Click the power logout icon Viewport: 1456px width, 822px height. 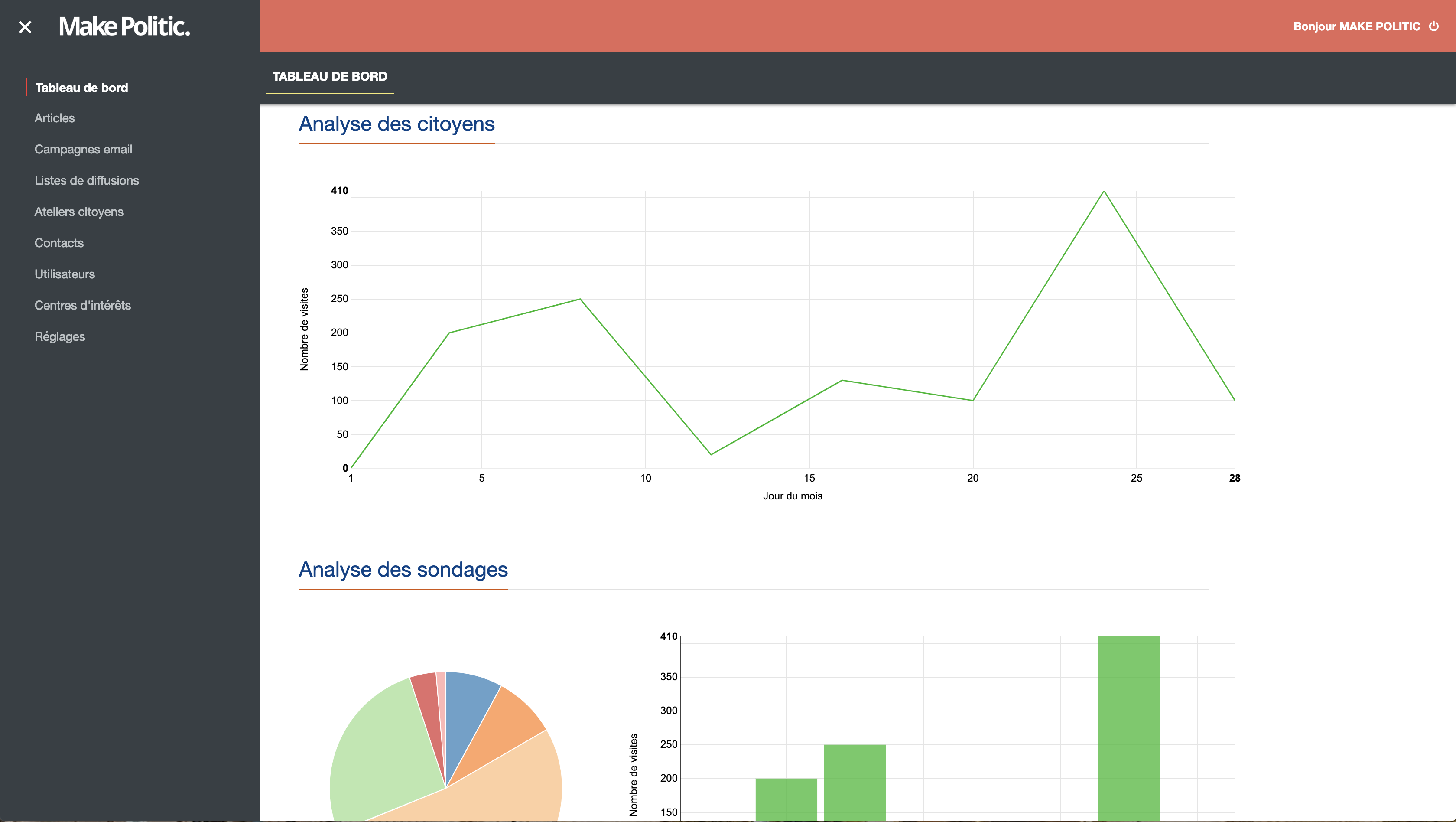click(x=1433, y=26)
